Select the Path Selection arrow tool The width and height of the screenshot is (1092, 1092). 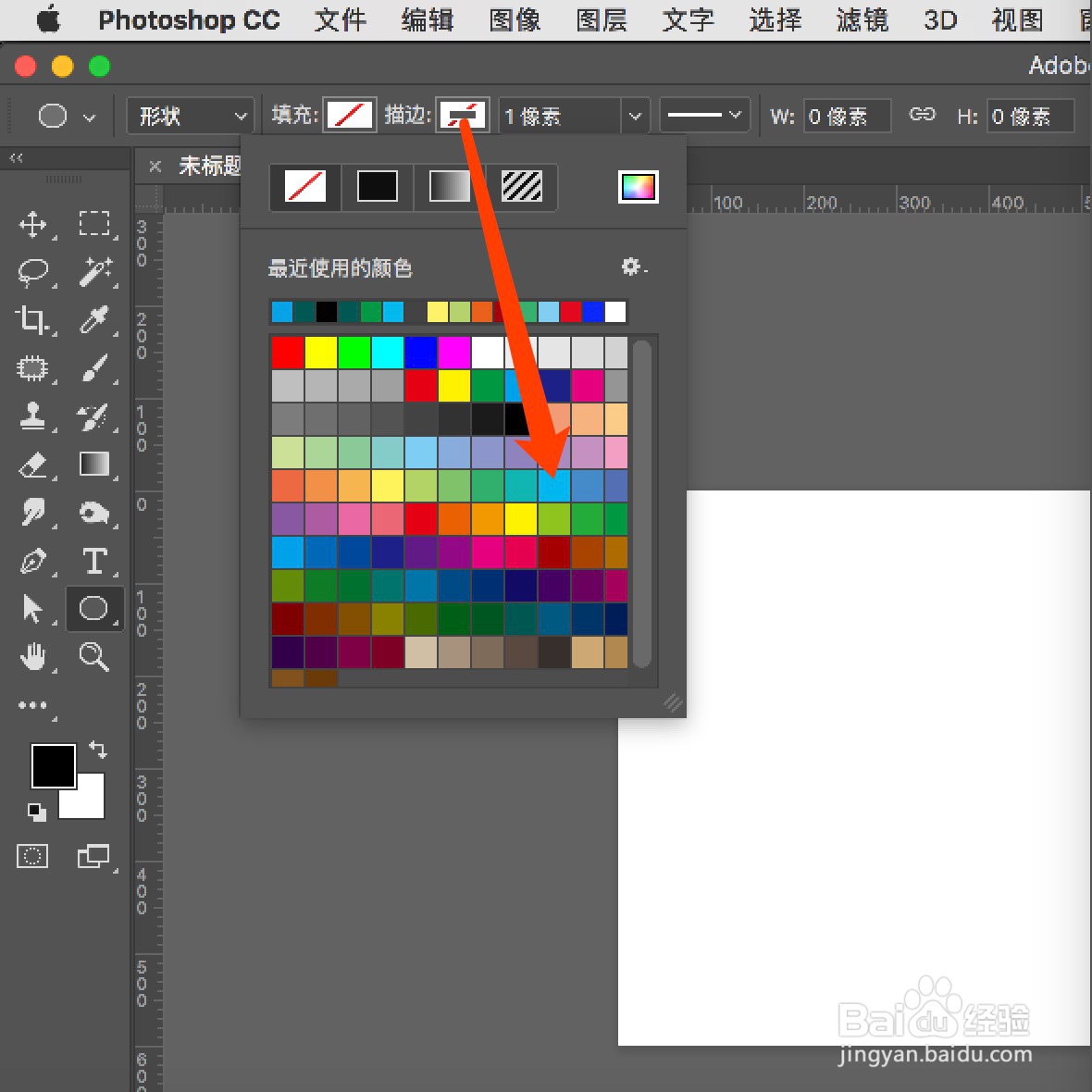32,609
